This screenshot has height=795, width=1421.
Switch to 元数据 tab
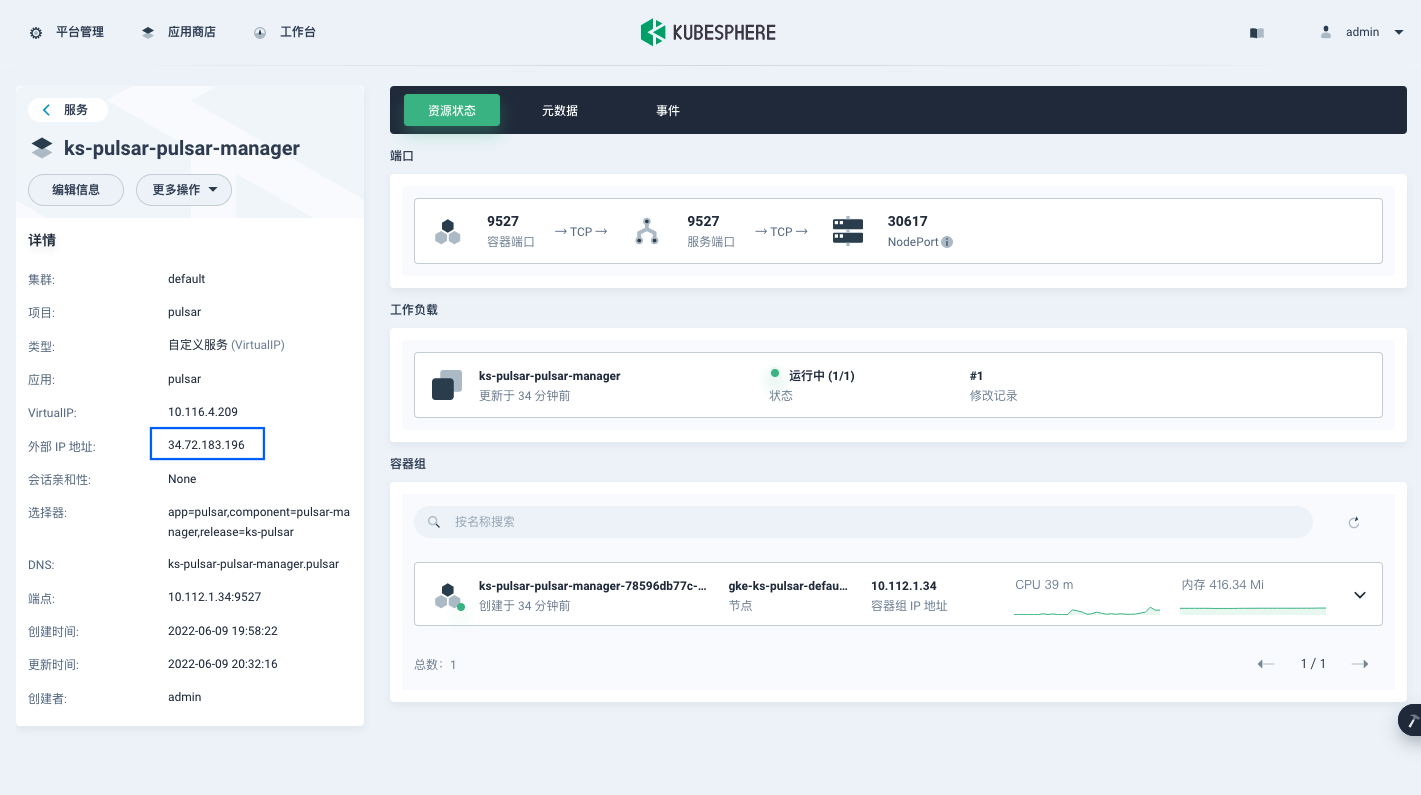560,110
